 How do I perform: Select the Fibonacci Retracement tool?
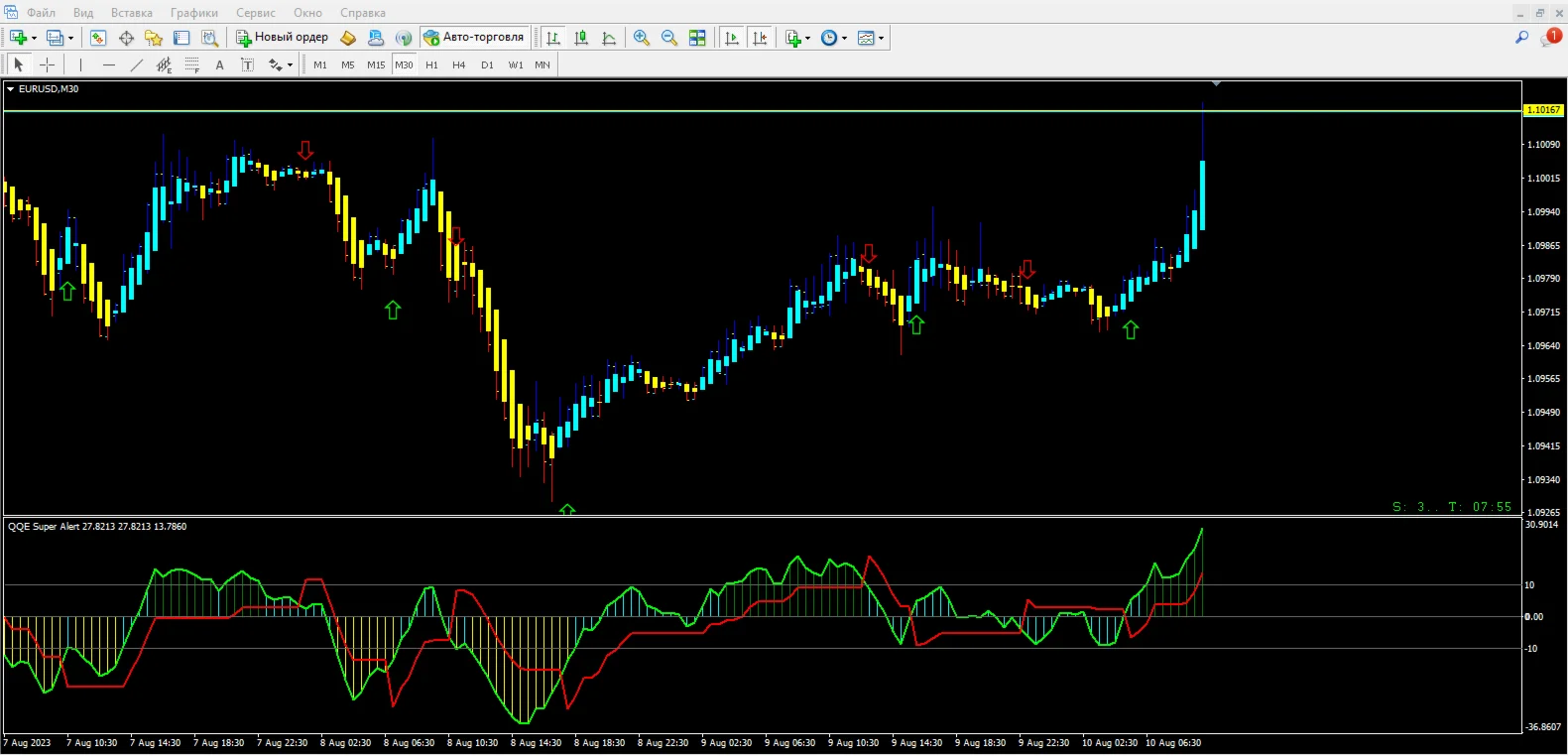[x=191, y=64]
